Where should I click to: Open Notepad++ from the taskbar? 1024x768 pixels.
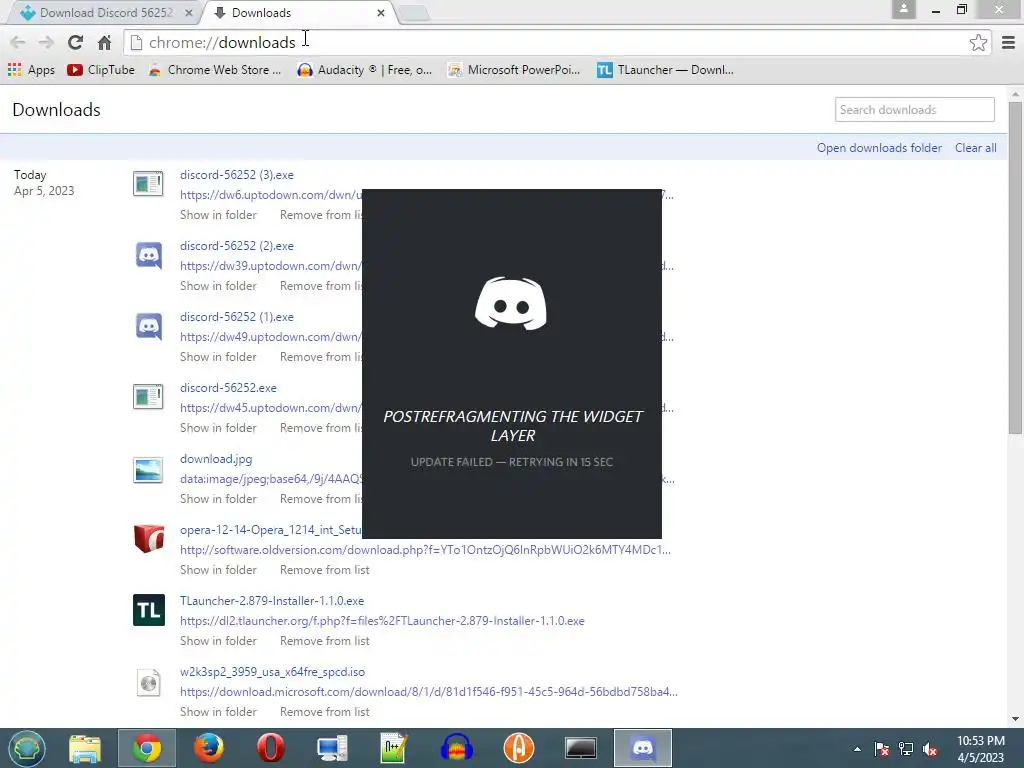394,748
